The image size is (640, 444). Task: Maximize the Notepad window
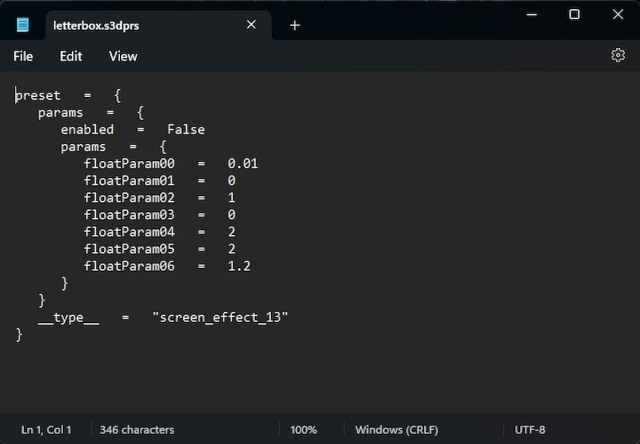pyautogui.click(x=574, y=14)
